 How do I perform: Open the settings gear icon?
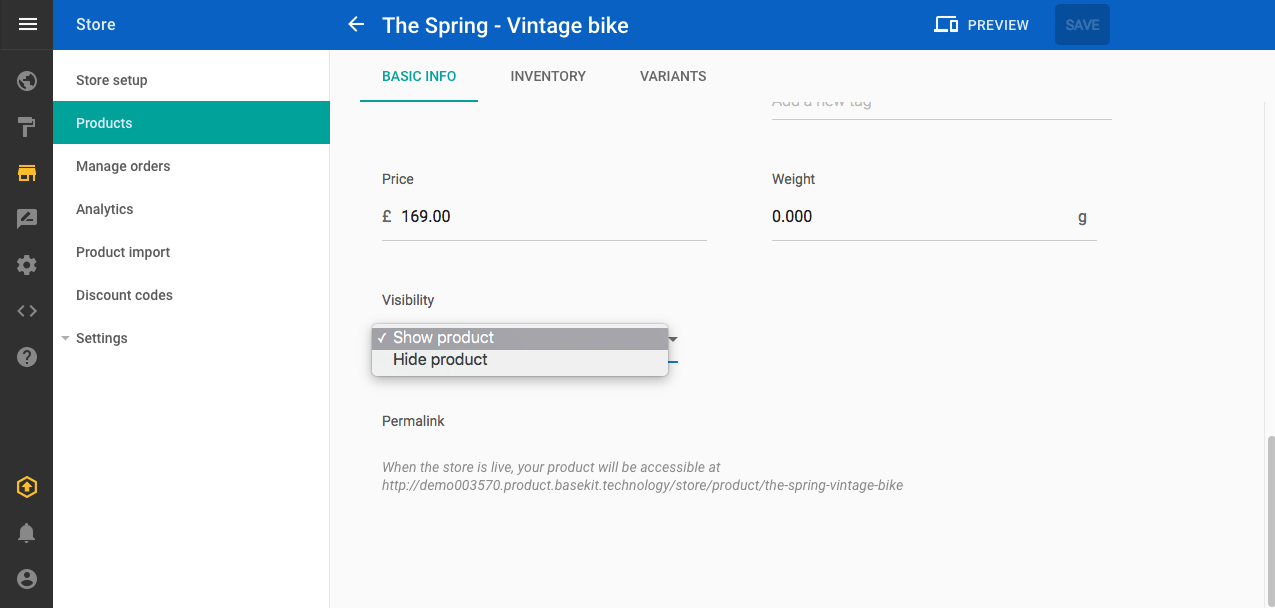tap(27, 265)
